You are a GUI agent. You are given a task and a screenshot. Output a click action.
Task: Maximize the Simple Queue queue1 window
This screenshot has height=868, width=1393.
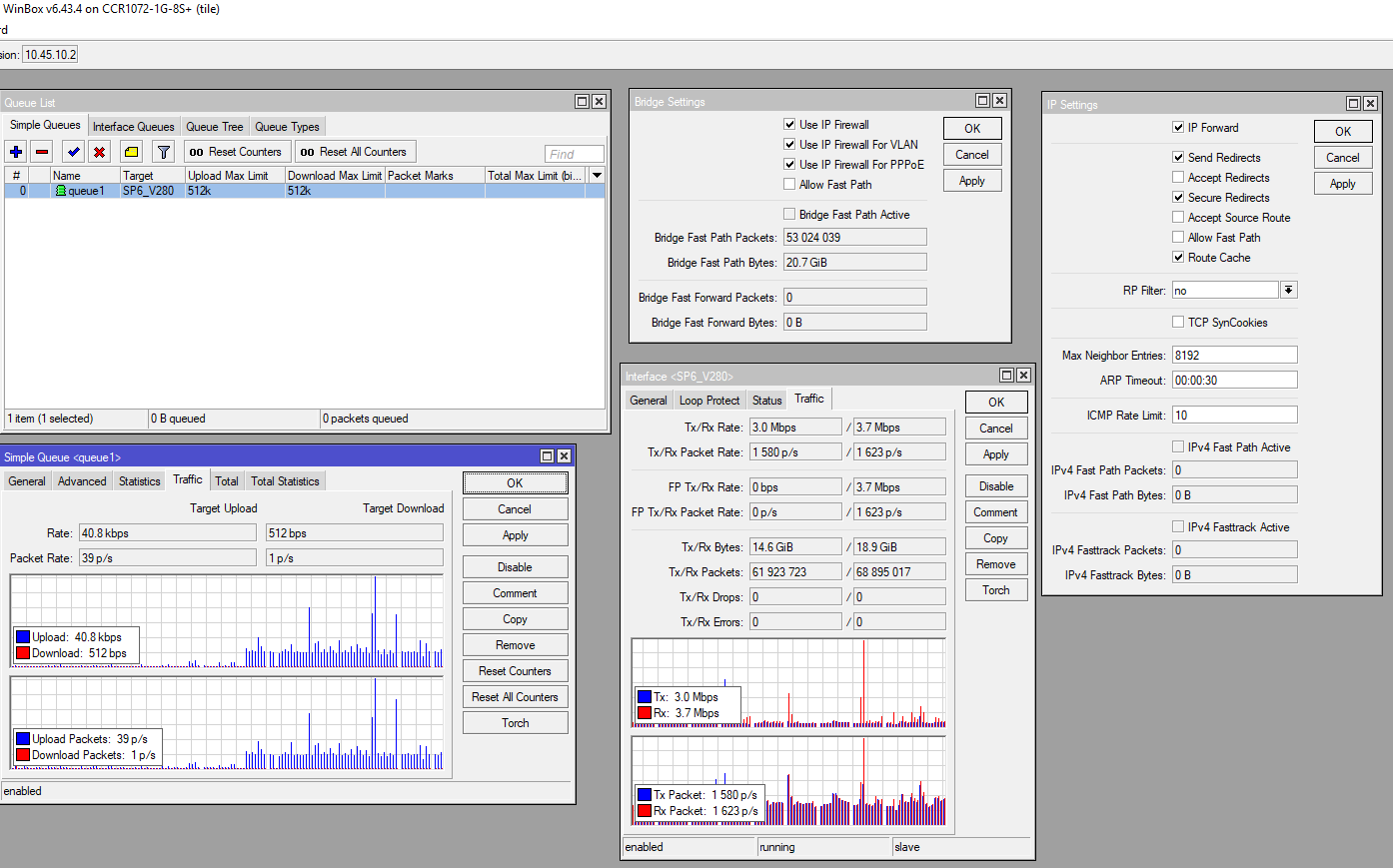tap(547, 456)
